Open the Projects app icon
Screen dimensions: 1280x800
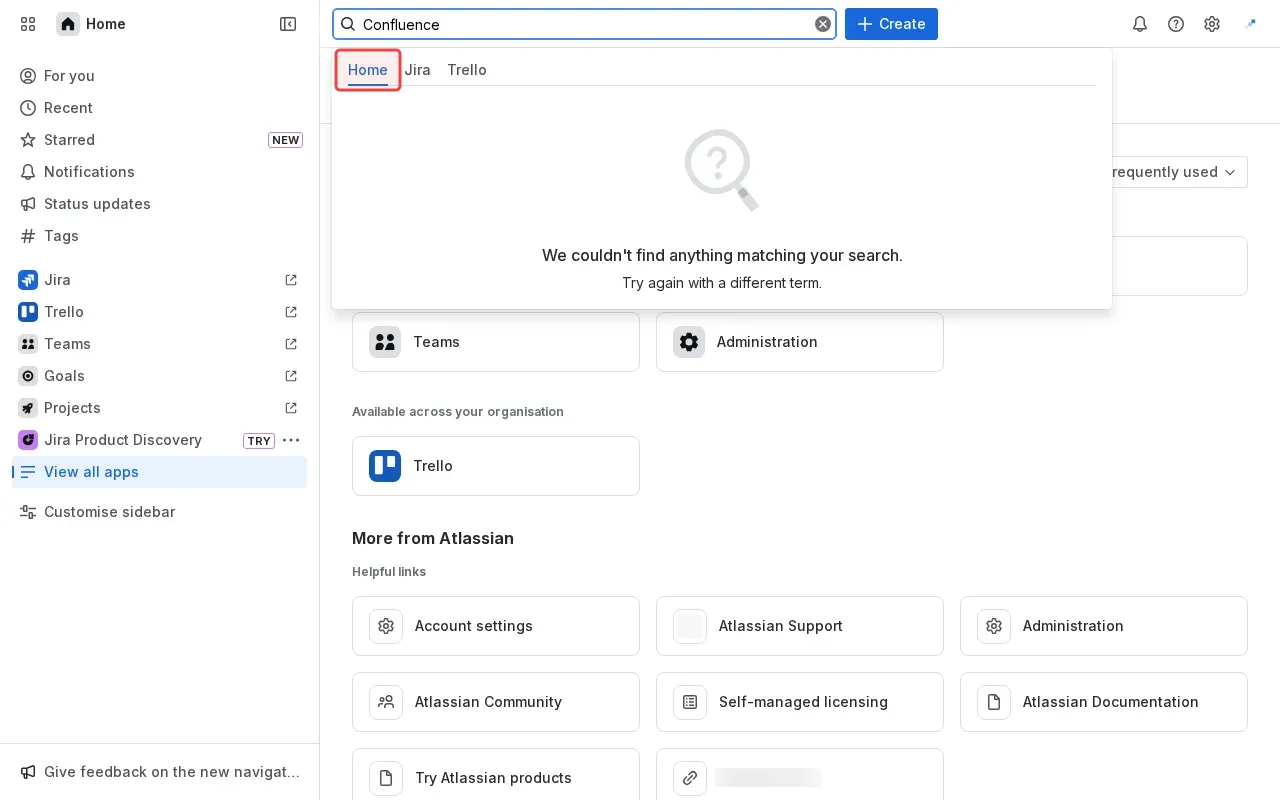[x=28, y=408]
